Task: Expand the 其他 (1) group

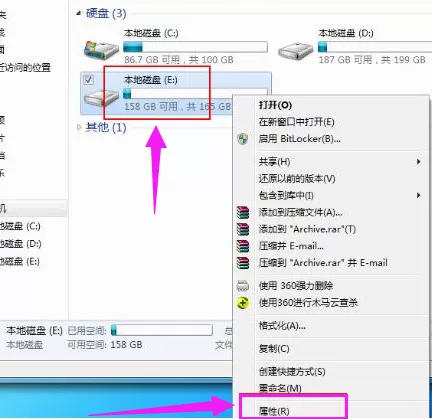Action: point(79,127)
